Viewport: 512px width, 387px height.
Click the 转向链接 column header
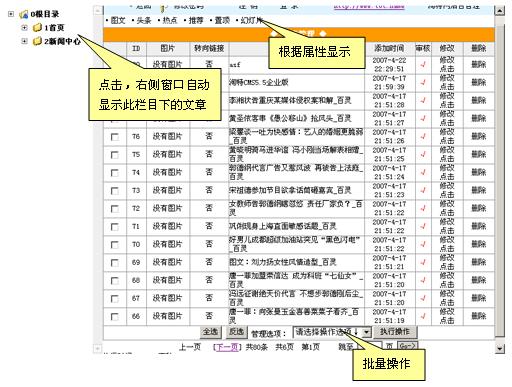[209, 49]
